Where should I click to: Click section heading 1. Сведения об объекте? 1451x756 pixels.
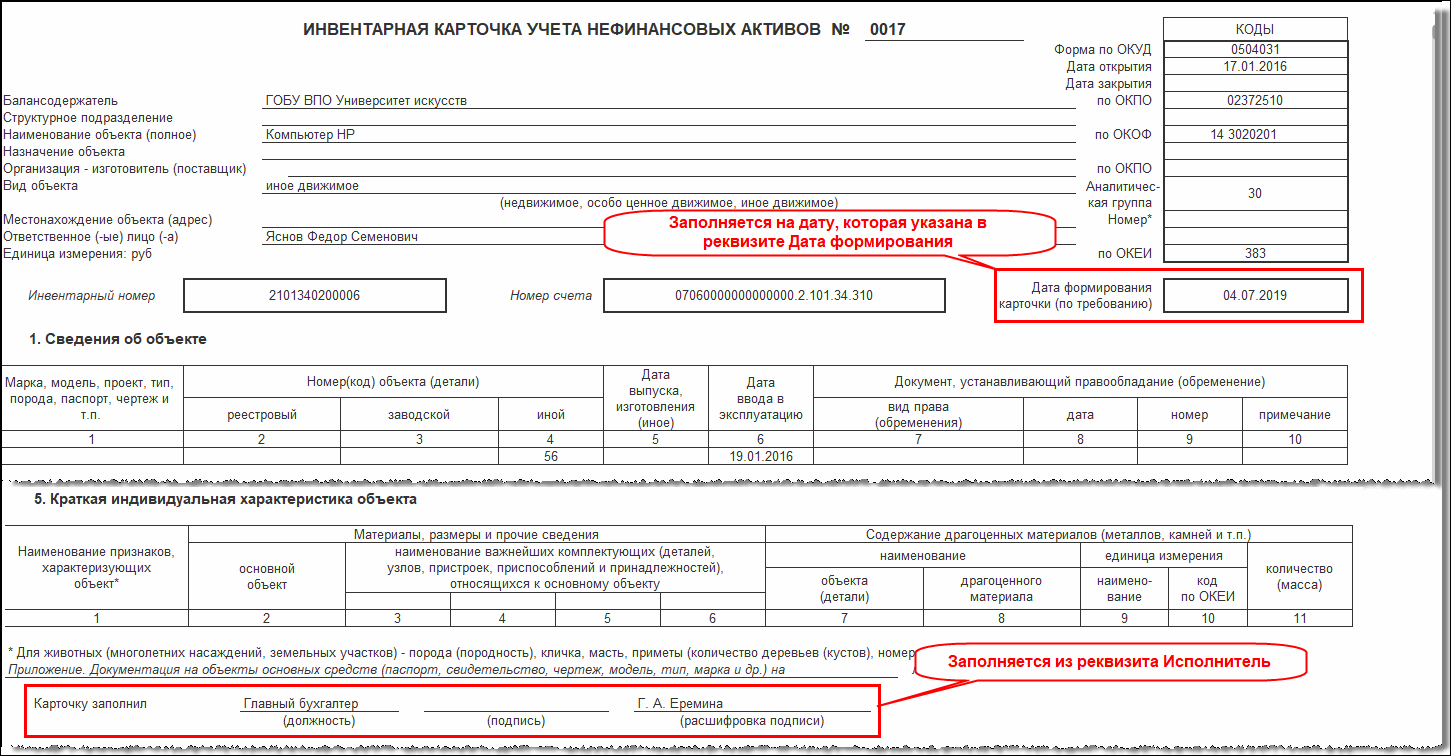pyautogui.click(x=118, y=339)
